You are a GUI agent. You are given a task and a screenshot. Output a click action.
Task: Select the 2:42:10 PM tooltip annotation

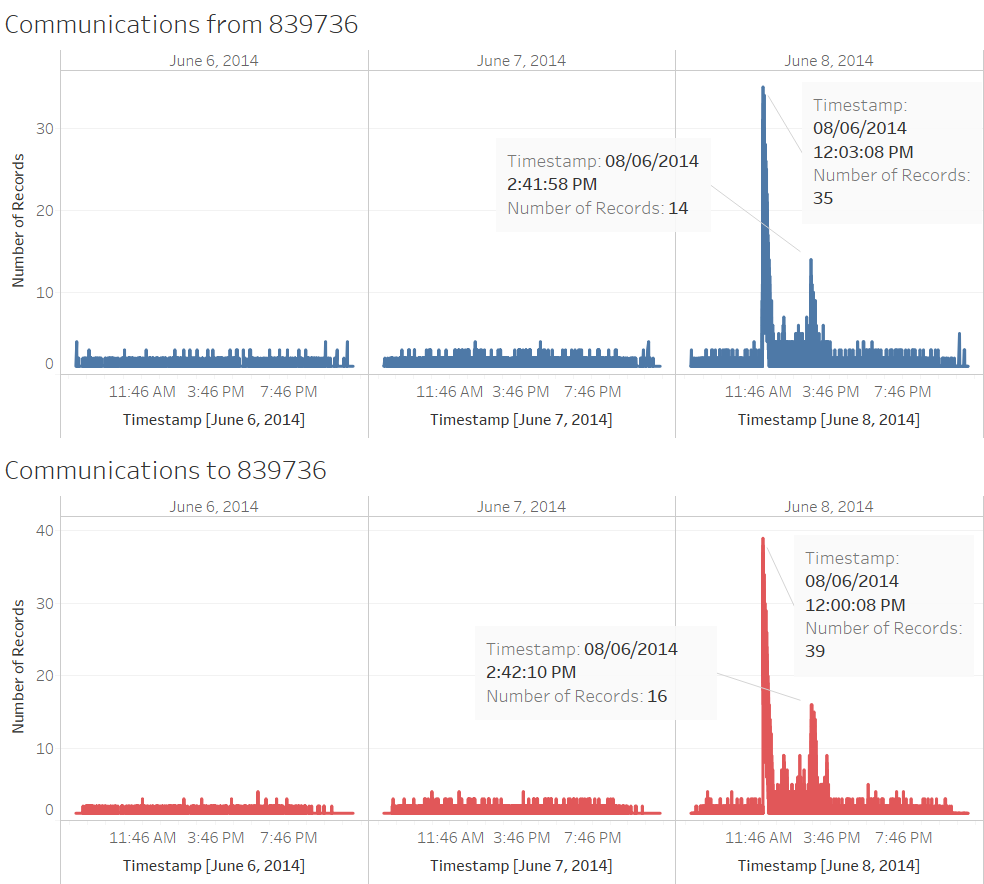596,673
